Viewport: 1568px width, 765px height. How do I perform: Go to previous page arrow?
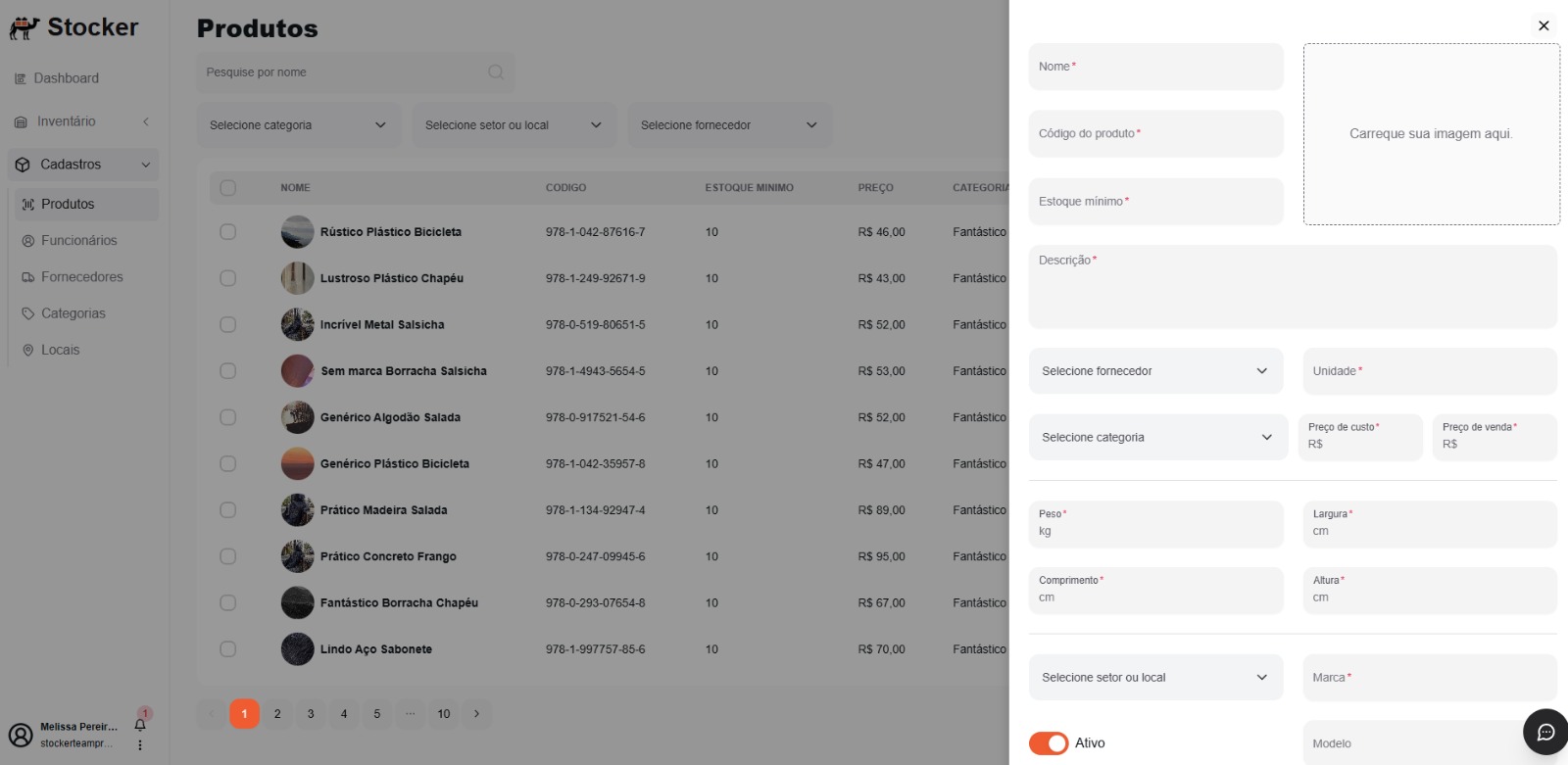coord(211,714)
